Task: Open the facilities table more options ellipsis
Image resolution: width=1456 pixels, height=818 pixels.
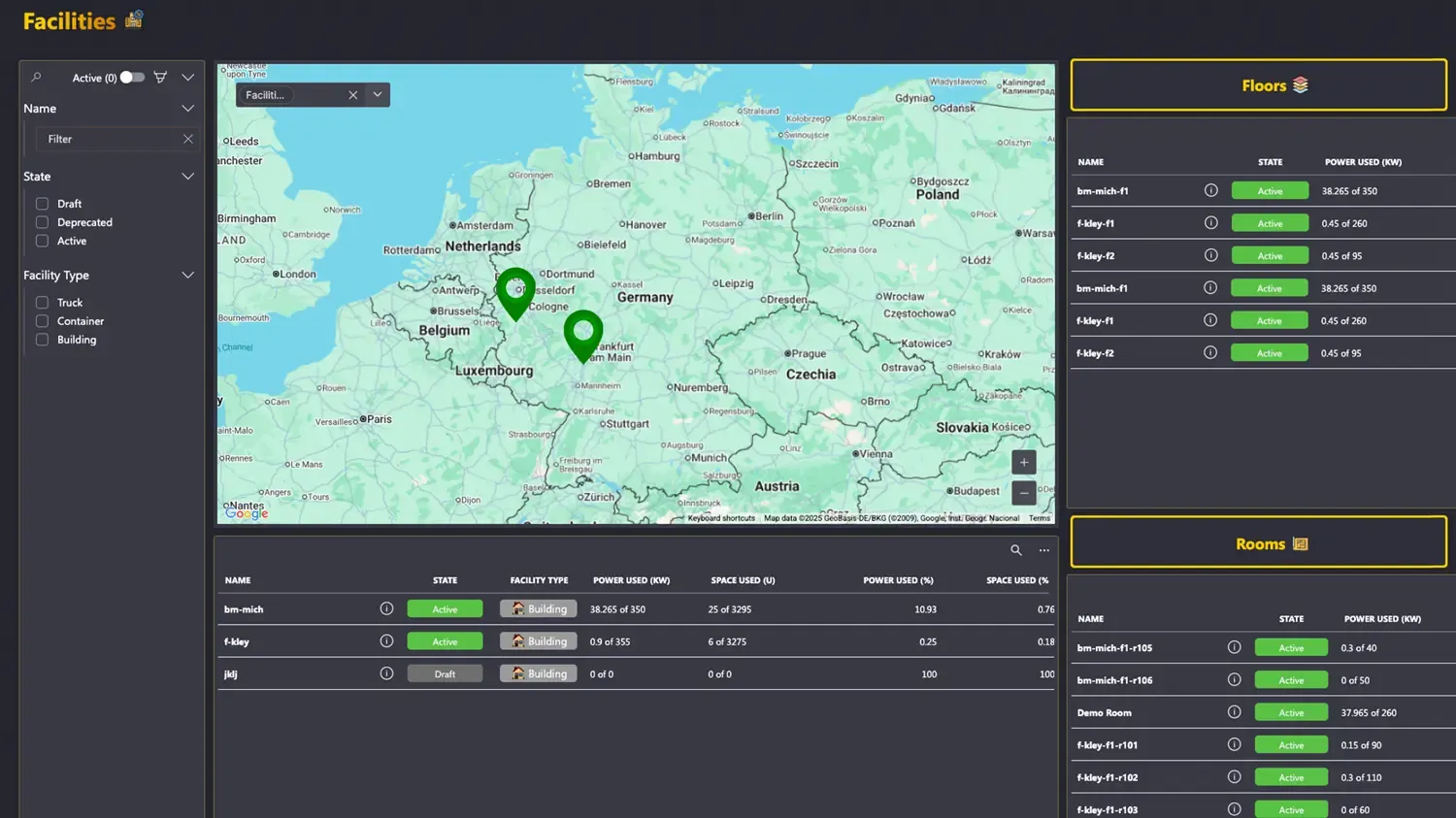Action: (1044, 550)
